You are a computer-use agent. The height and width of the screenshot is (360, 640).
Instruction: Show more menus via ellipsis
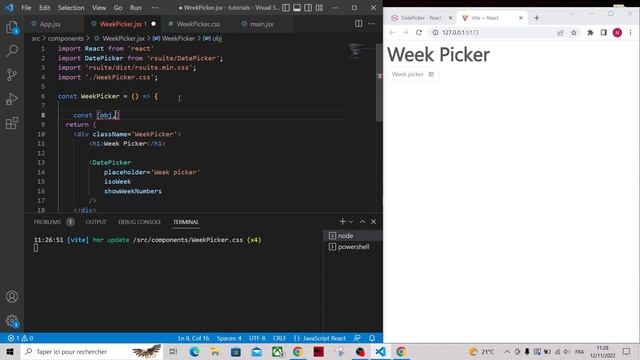coord(155,8)
